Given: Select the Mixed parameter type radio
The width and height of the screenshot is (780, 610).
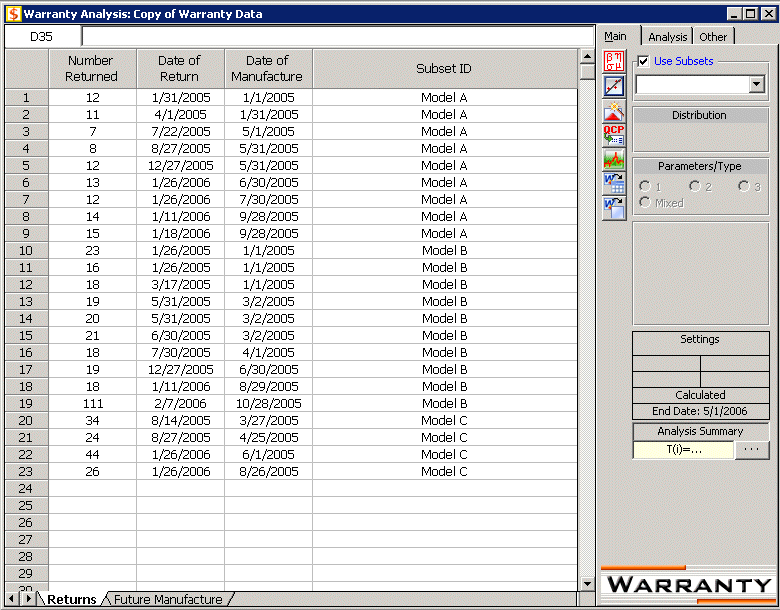Looking at the screenshot, I should click(645, 203).
